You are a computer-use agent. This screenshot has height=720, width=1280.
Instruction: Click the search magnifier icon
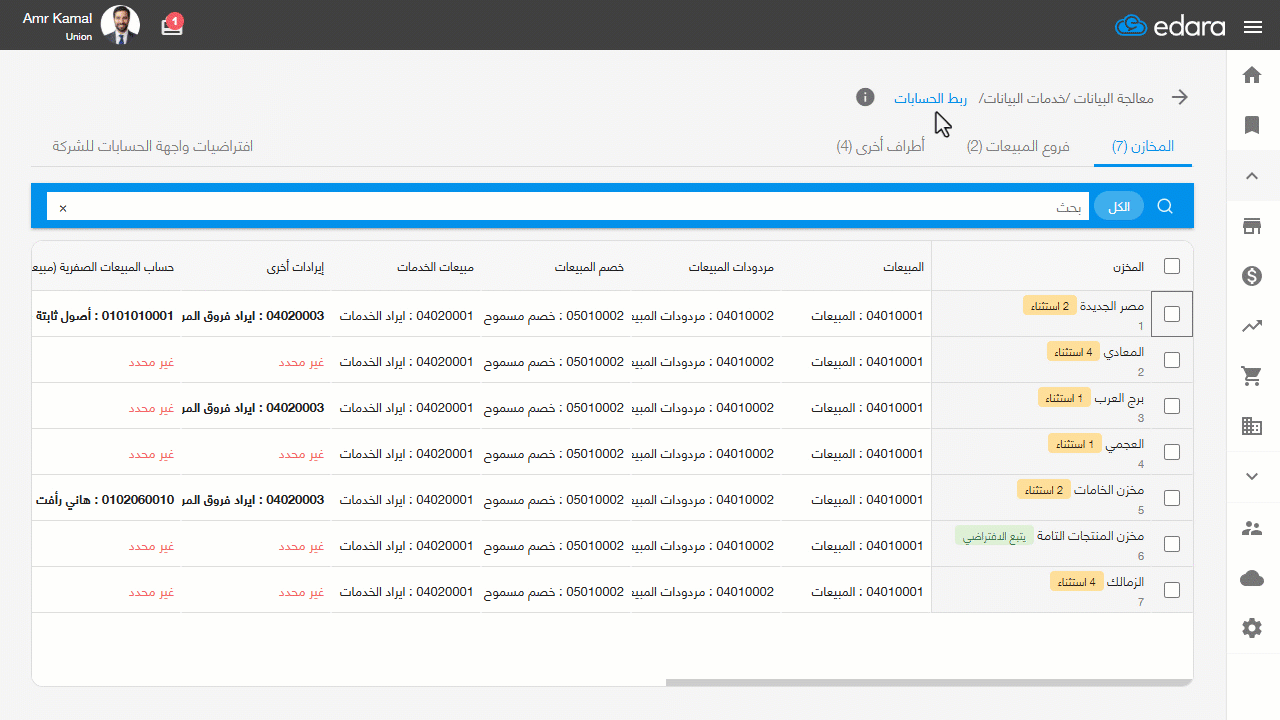pos(1165,206)
